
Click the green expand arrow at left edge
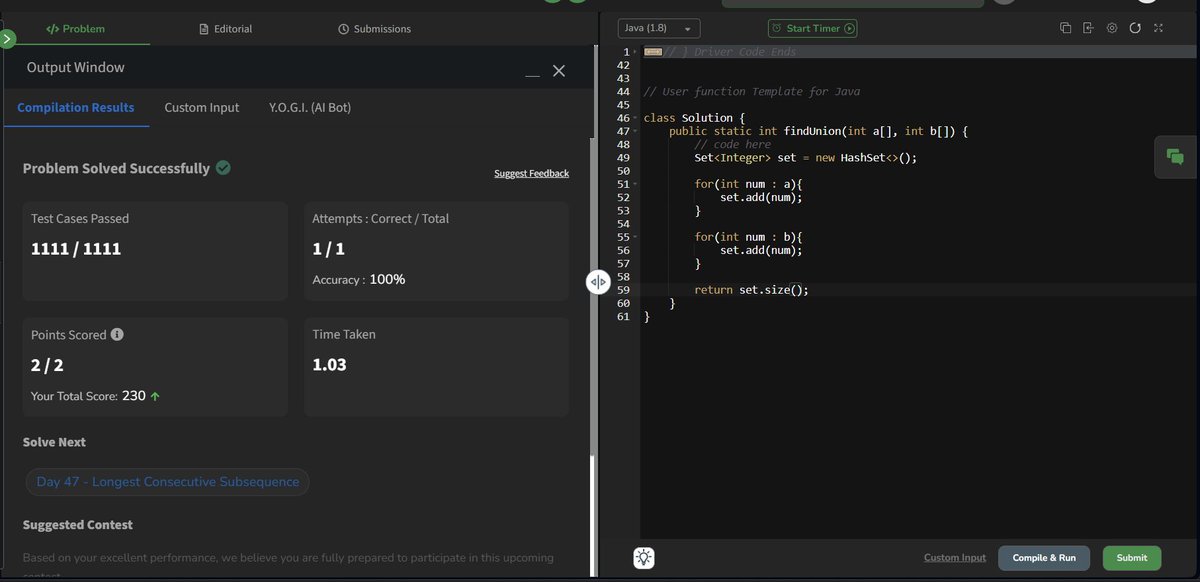click(7, 39)
